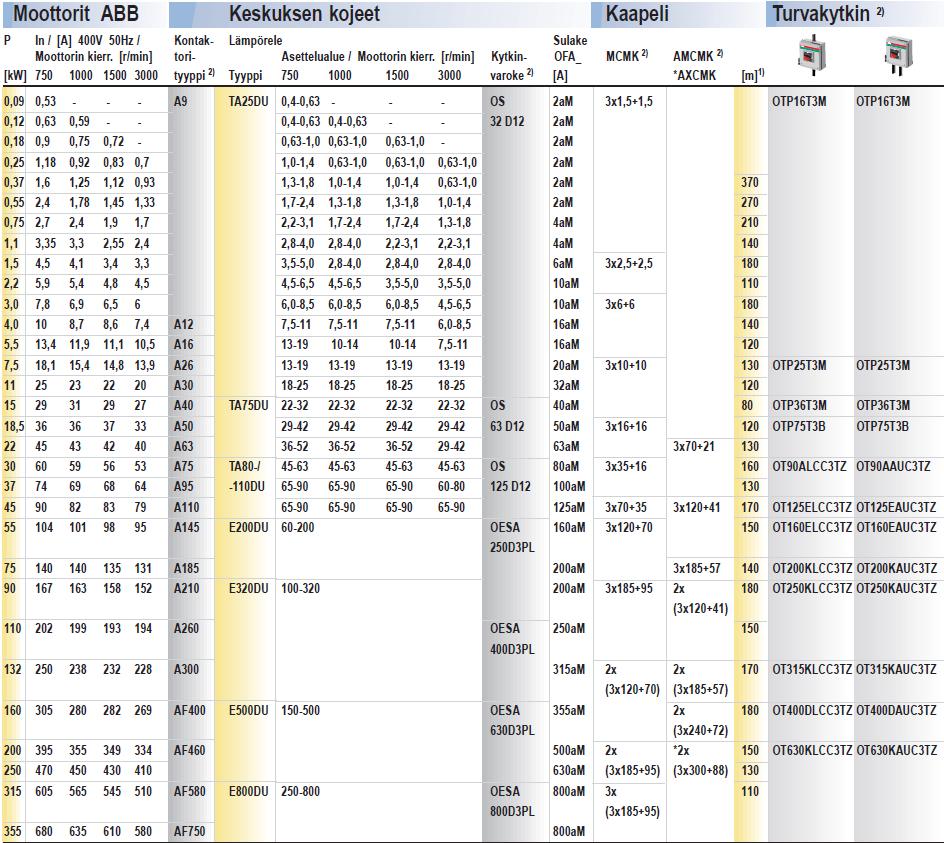
Task: Select thermal relay type 'E200DU'
Action: click(249, 527)
